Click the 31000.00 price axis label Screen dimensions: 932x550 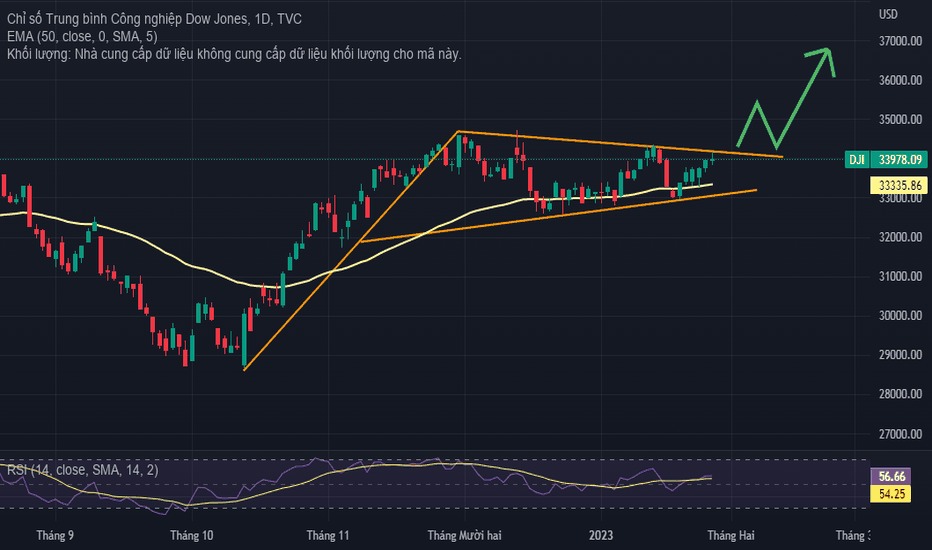(900, 276)
